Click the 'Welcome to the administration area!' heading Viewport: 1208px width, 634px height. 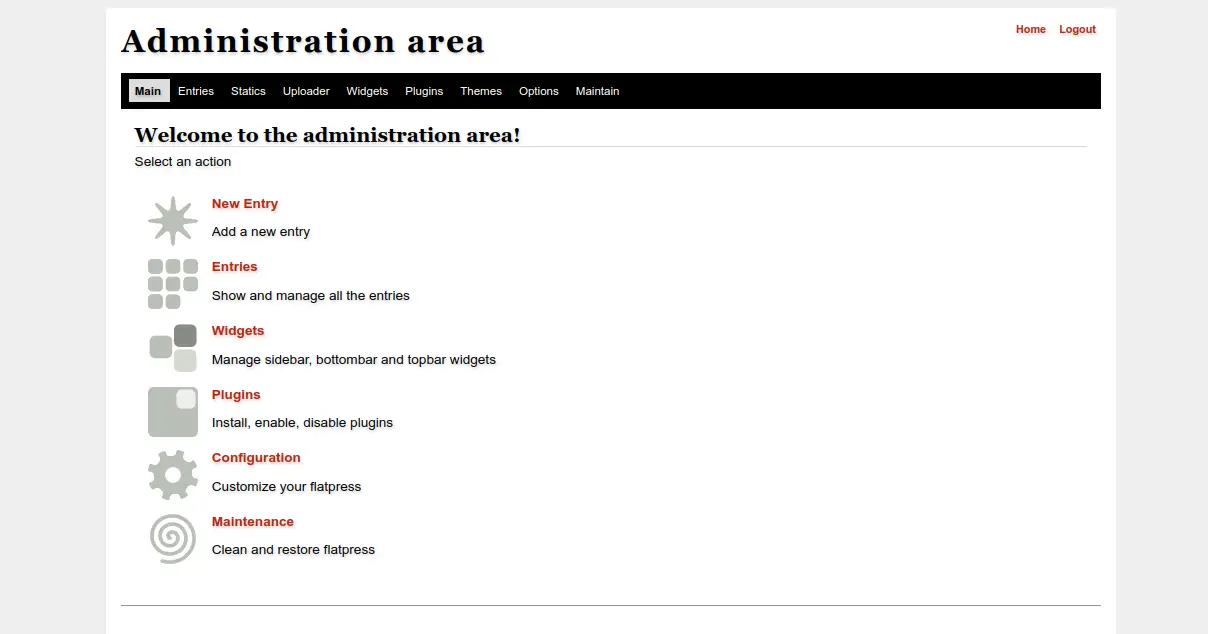[x=328, y=135]
